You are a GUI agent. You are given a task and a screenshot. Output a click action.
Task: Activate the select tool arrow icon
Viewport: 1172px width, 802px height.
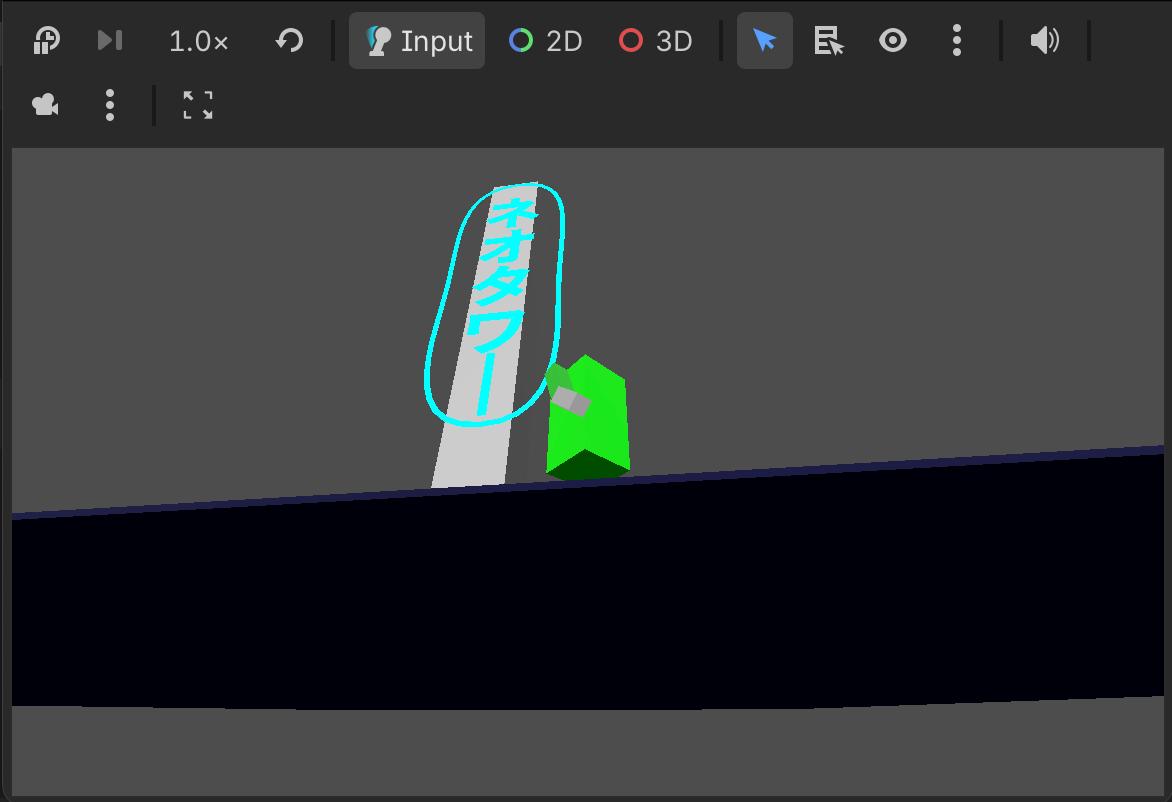coord(765,40)
